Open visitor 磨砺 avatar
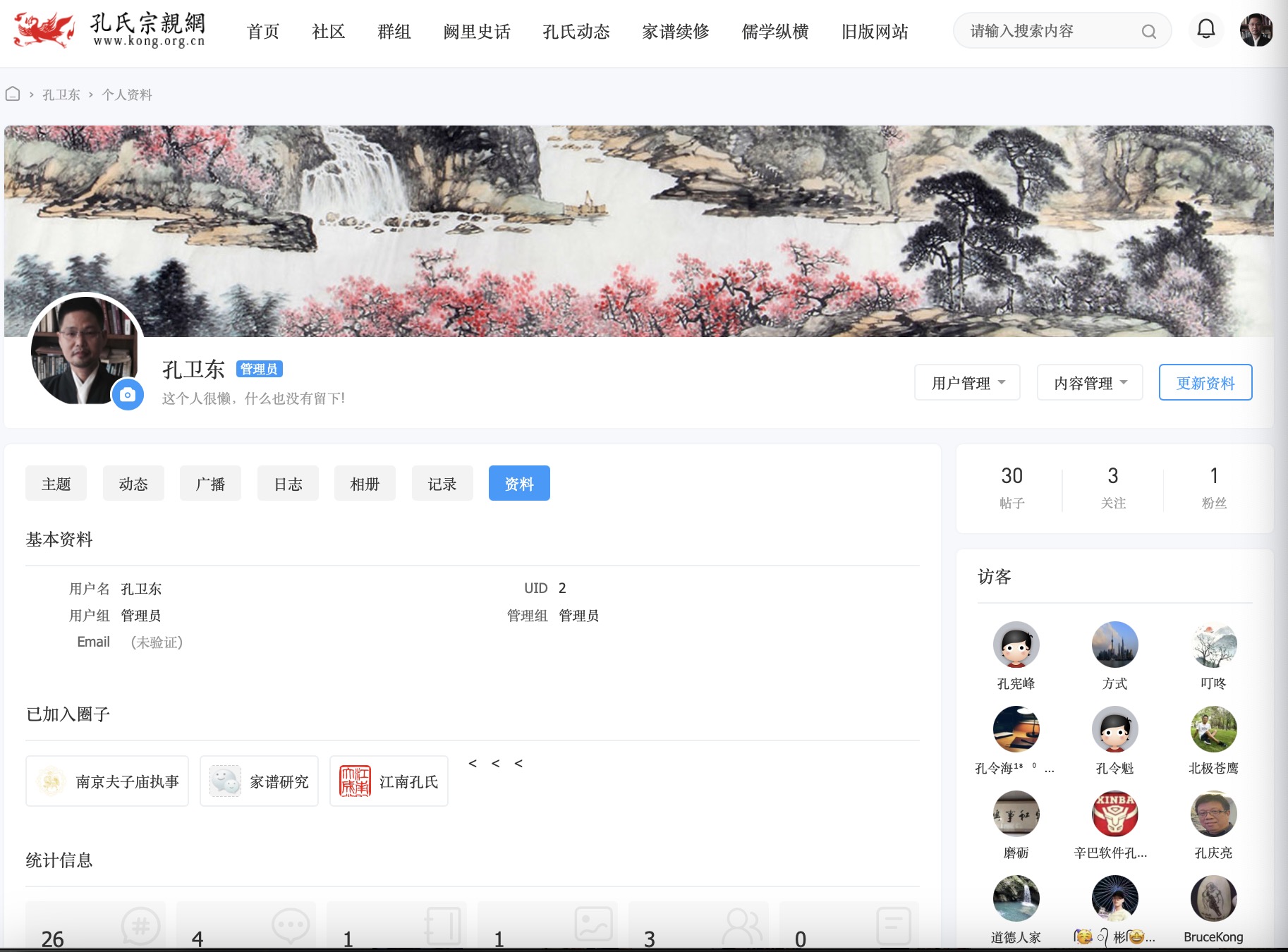The width and height of the screenshot is (1288, 952). (1016, 814)
